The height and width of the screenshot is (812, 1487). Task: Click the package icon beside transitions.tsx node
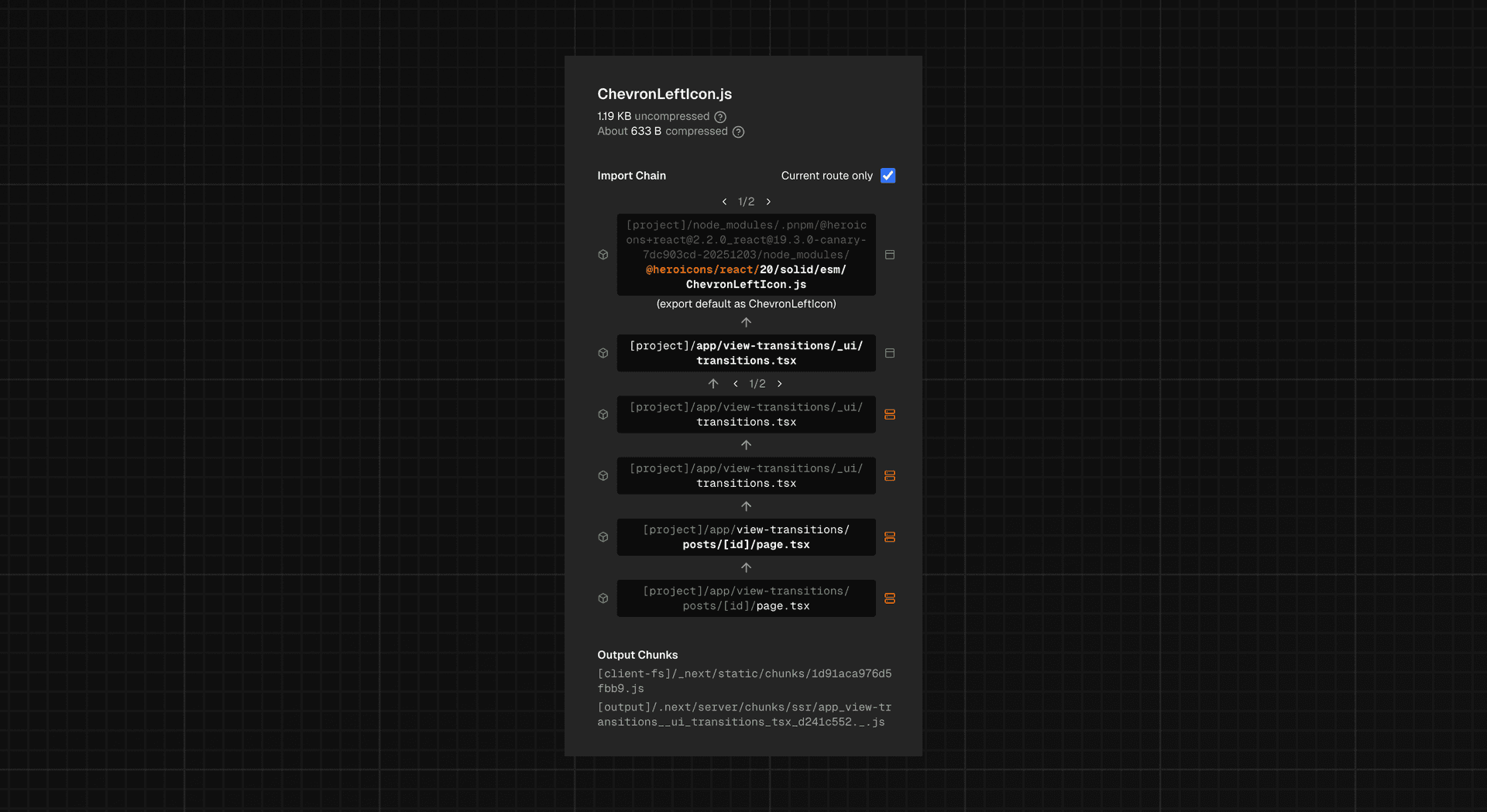[x=603, y=353]
